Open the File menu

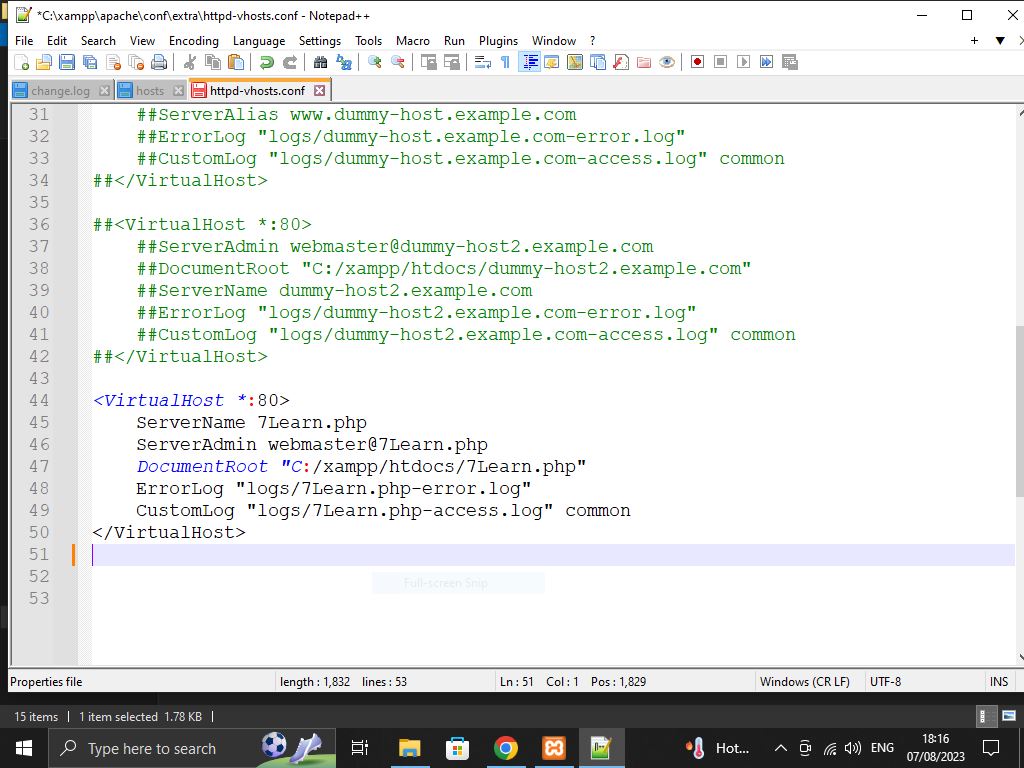pos(24,40)
